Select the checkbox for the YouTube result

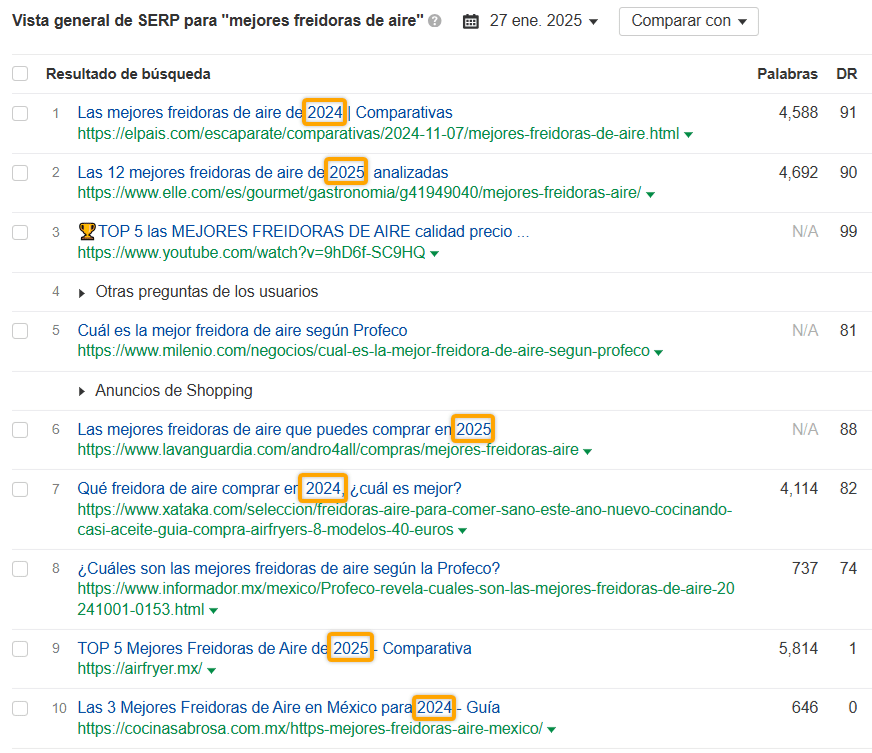pos(20,232)
